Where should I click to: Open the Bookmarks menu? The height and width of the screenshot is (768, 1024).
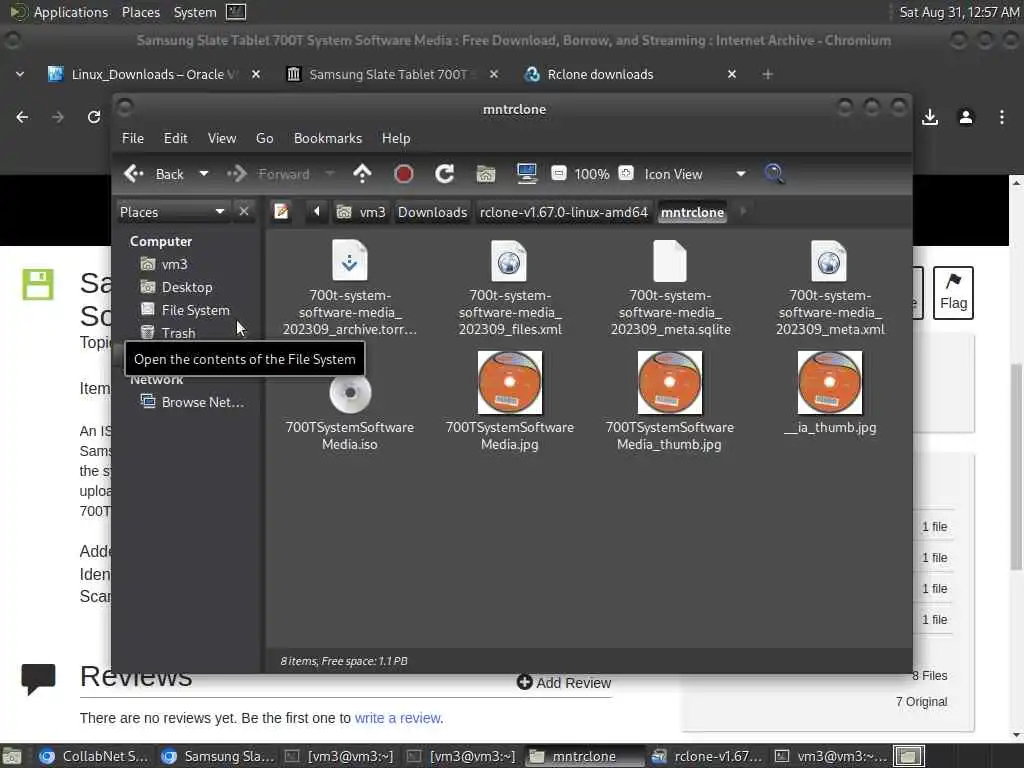pos(328,138)
